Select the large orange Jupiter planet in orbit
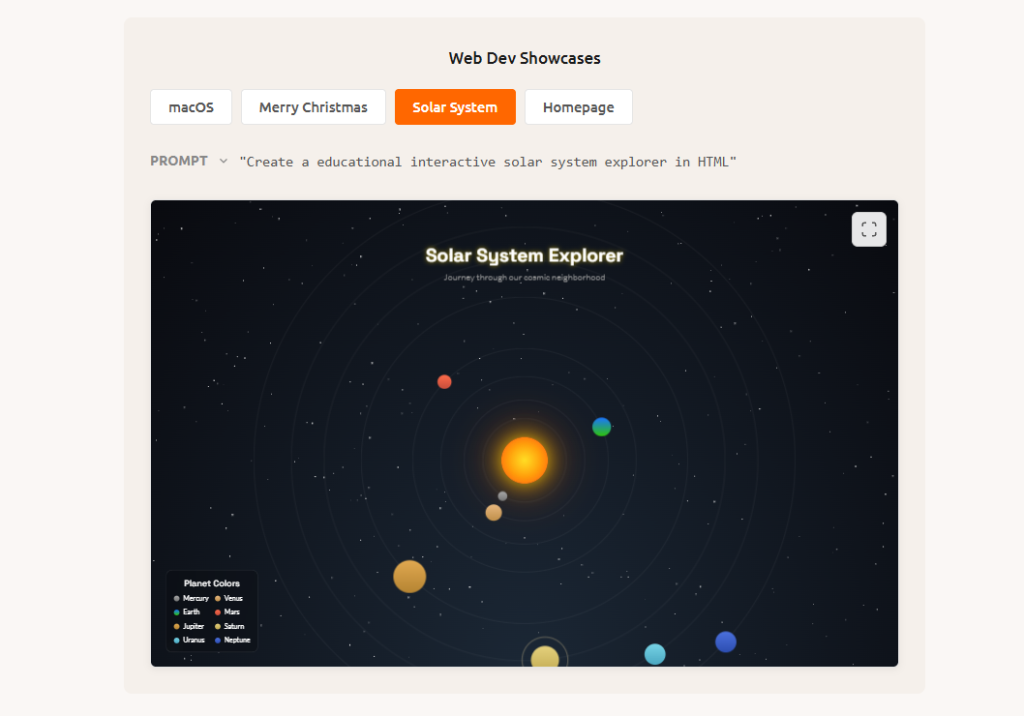 [409, 577]
